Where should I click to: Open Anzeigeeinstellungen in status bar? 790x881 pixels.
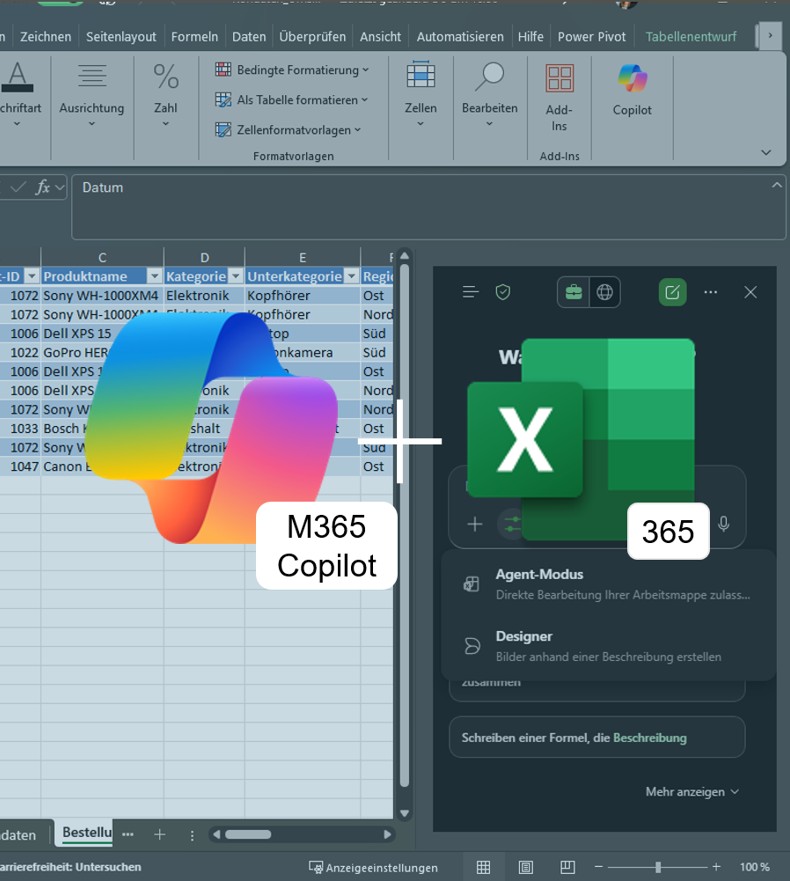click(x=373, y=867)
